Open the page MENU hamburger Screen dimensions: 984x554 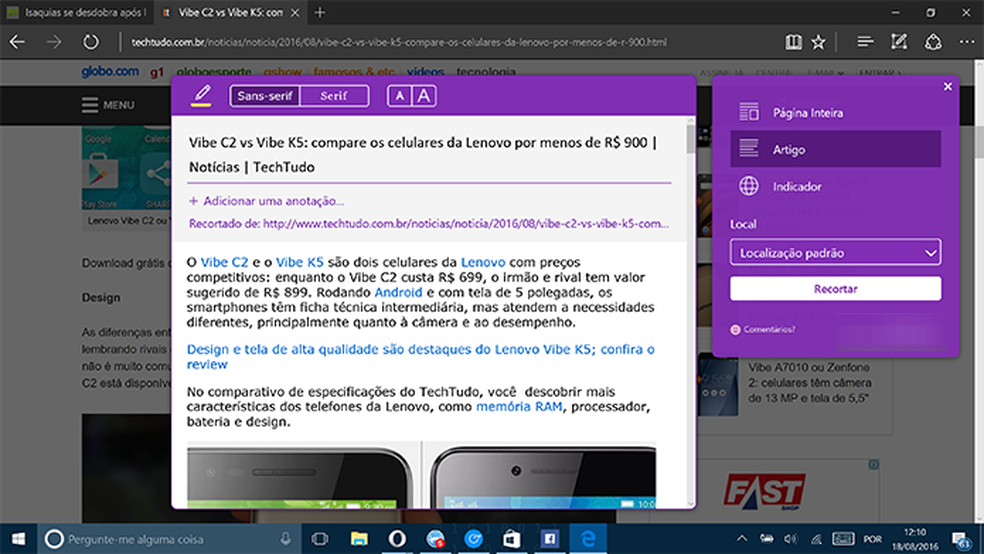coord(108,105)
